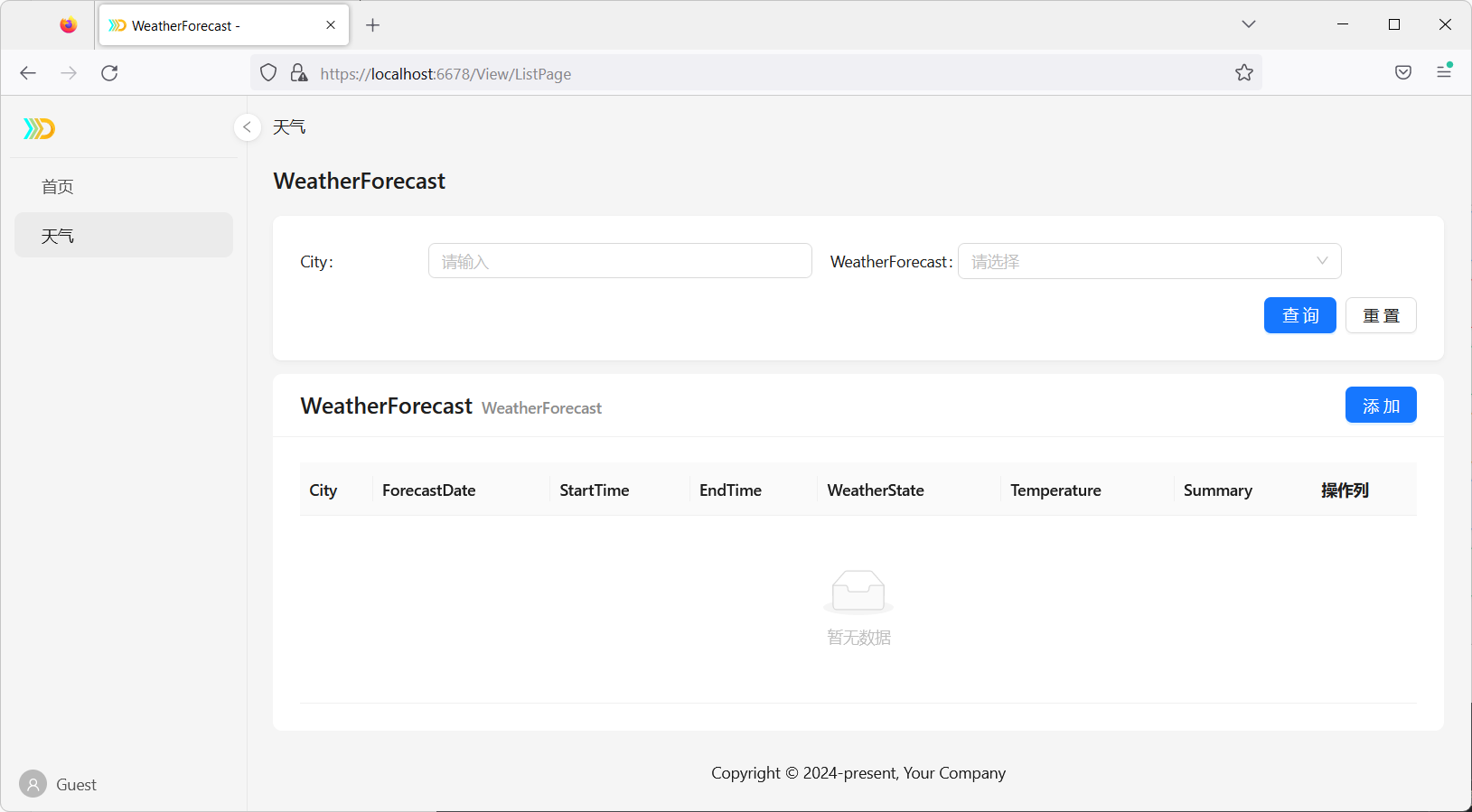The width and height of the screenshot is (1472, 812).
Task: Save the page to Pocket
Action: pos(1403,72)
